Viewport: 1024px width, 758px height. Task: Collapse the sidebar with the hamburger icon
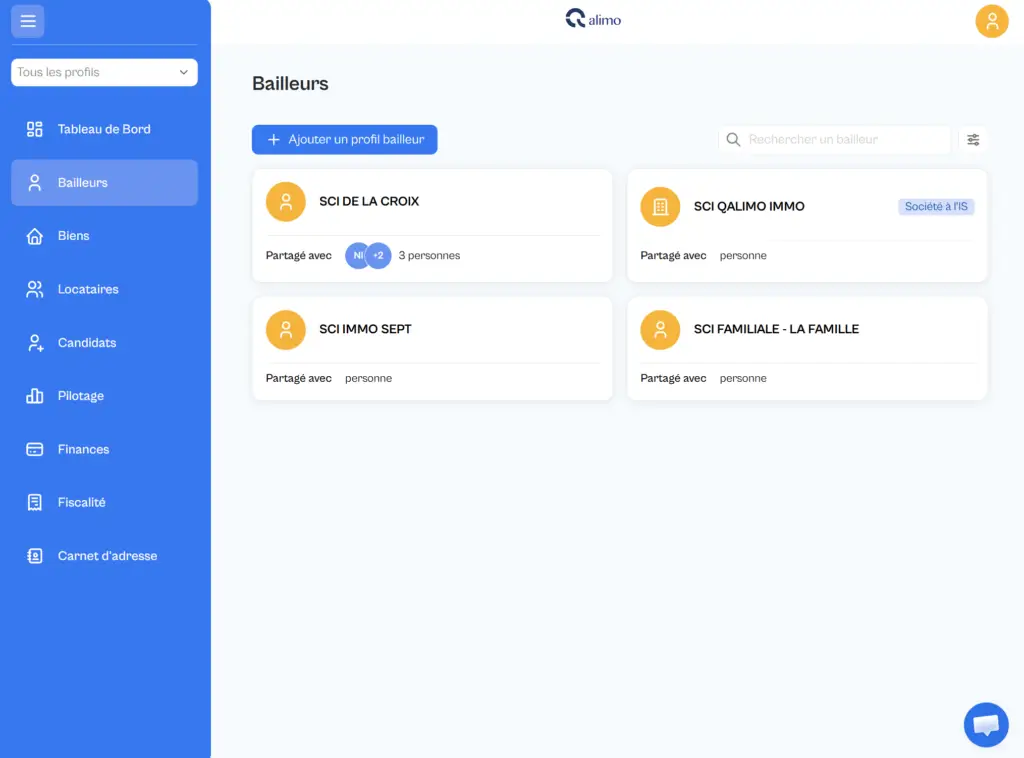point(27,21)
